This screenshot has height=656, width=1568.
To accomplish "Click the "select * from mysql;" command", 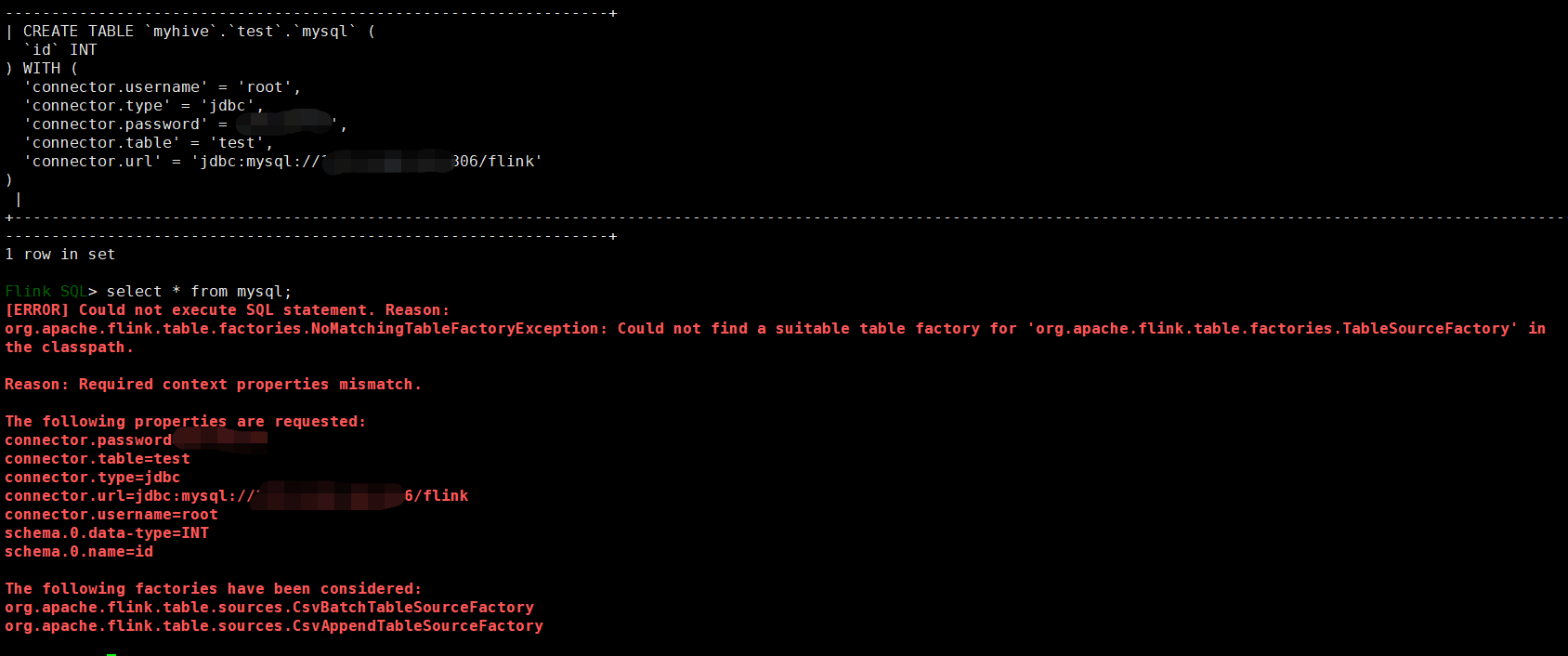I will click(199, 292).
